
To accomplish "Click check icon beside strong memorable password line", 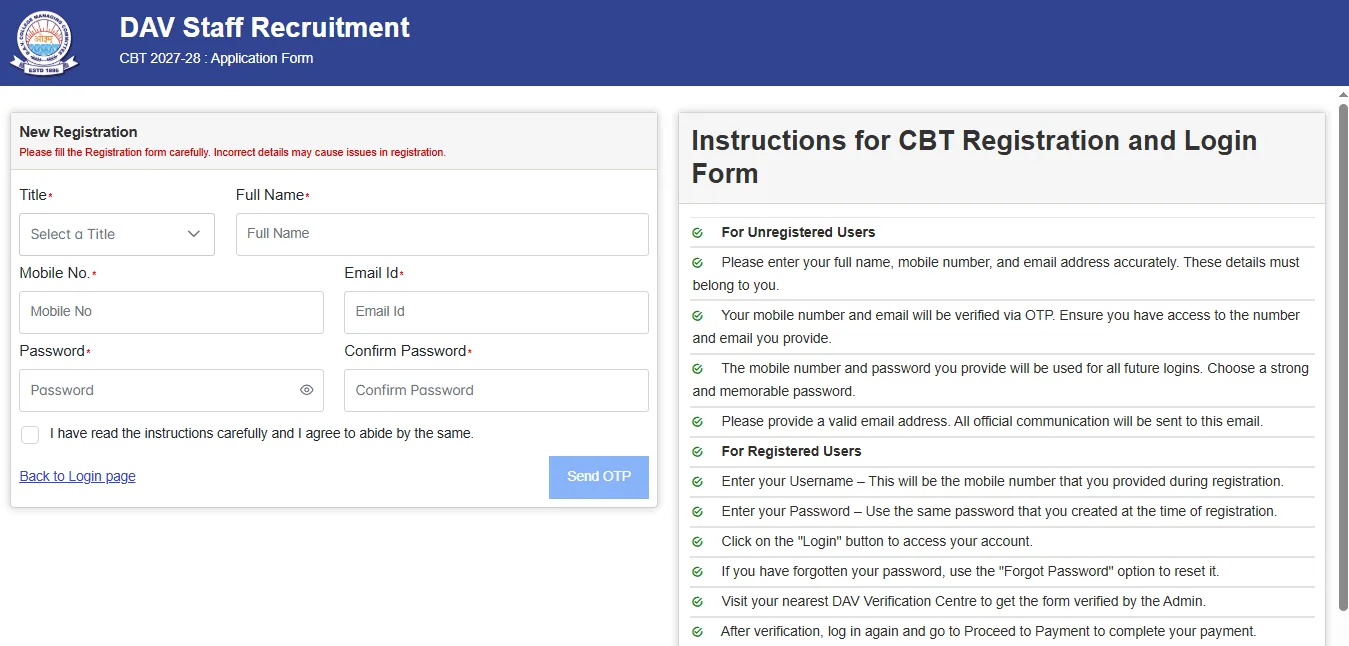I will [698, 369].
